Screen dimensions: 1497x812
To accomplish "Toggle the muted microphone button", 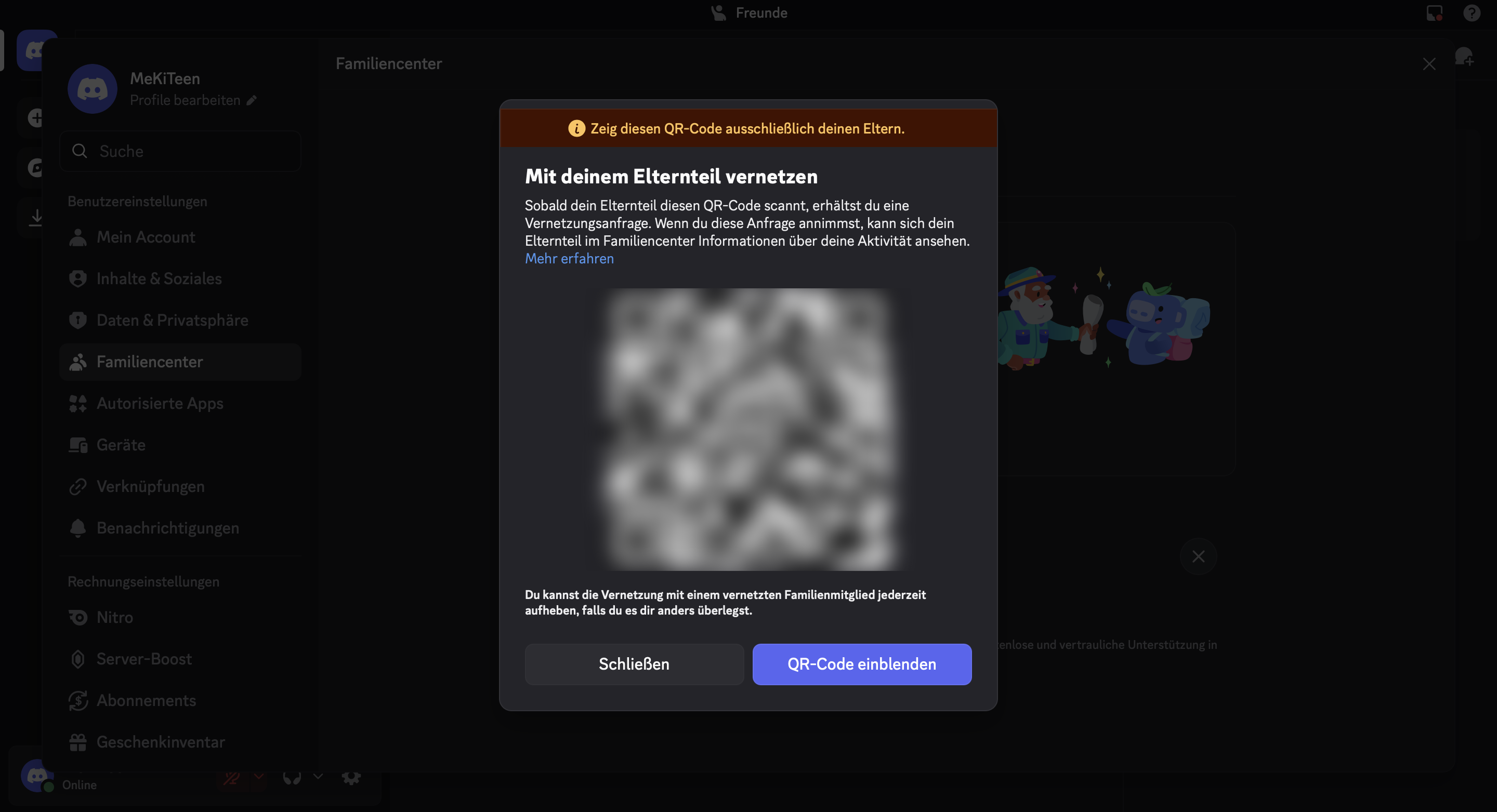I will click(232, 778).
